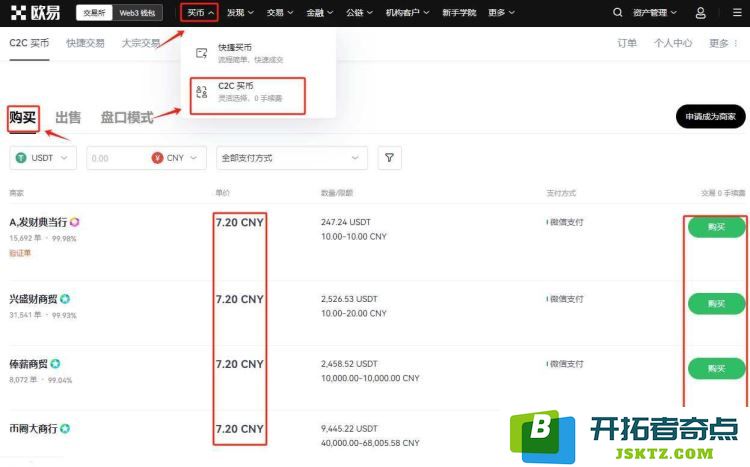The image size is (750, 467).
Task: Click 购买 button for 俸薪商贸
Action: tap(717, 369)
